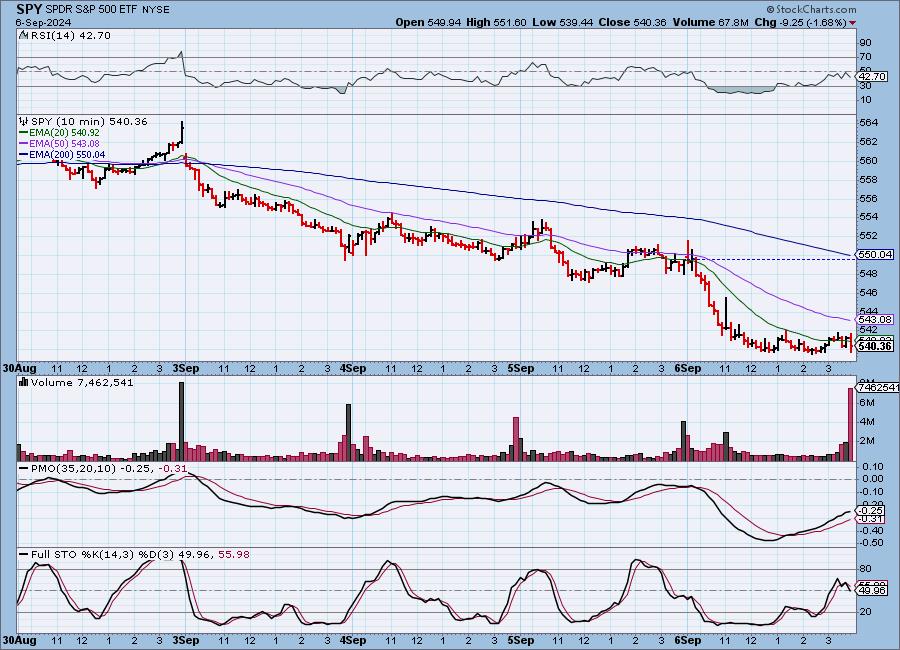Viewport: 900px width, 650px height.
Task: Select the purple EMA(50) legend line swatch
Action: 24,144
